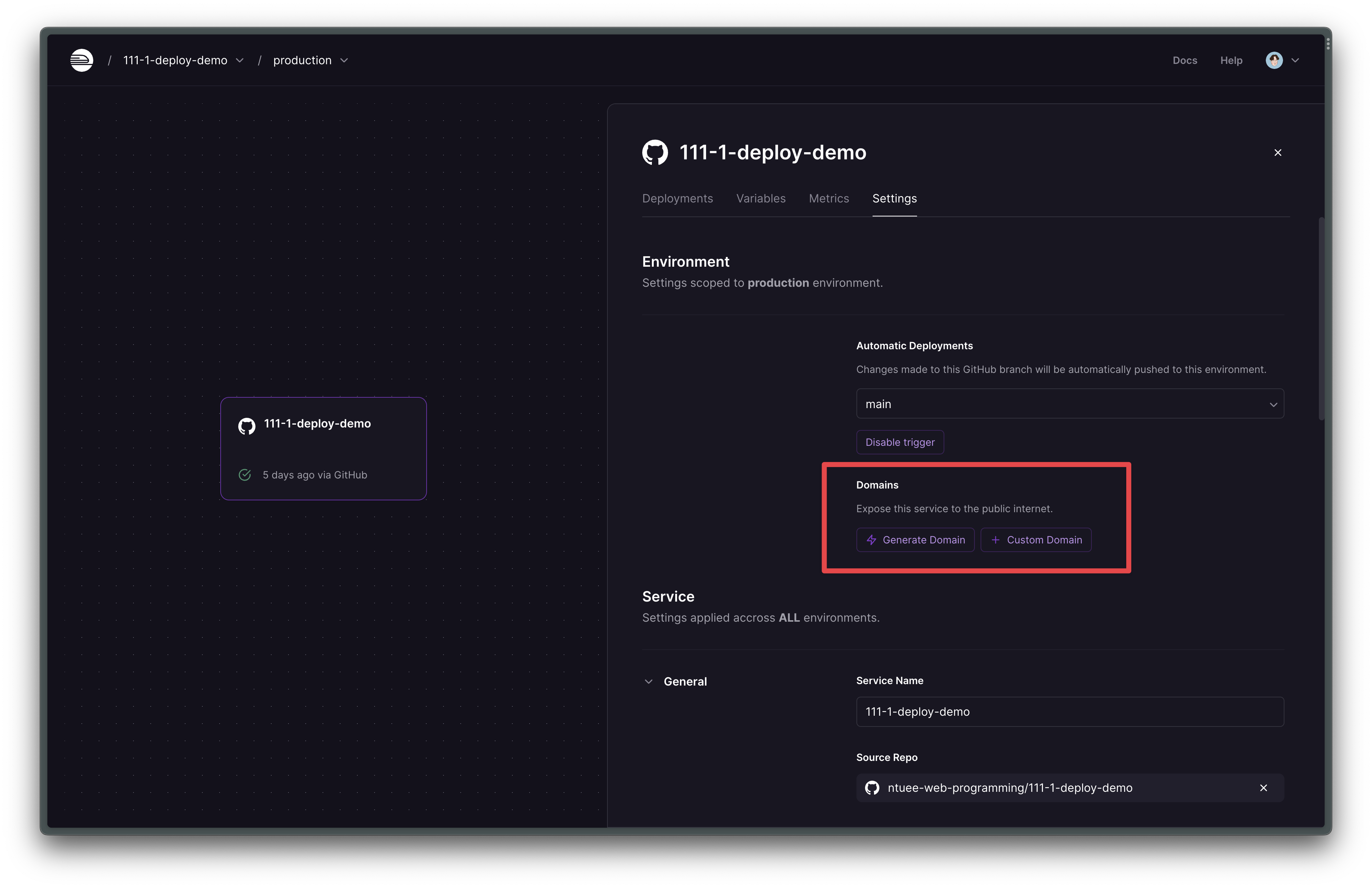Click lightning icon on Generate Domain
This screenshot has height=888, width=1372.
[871, 540]
